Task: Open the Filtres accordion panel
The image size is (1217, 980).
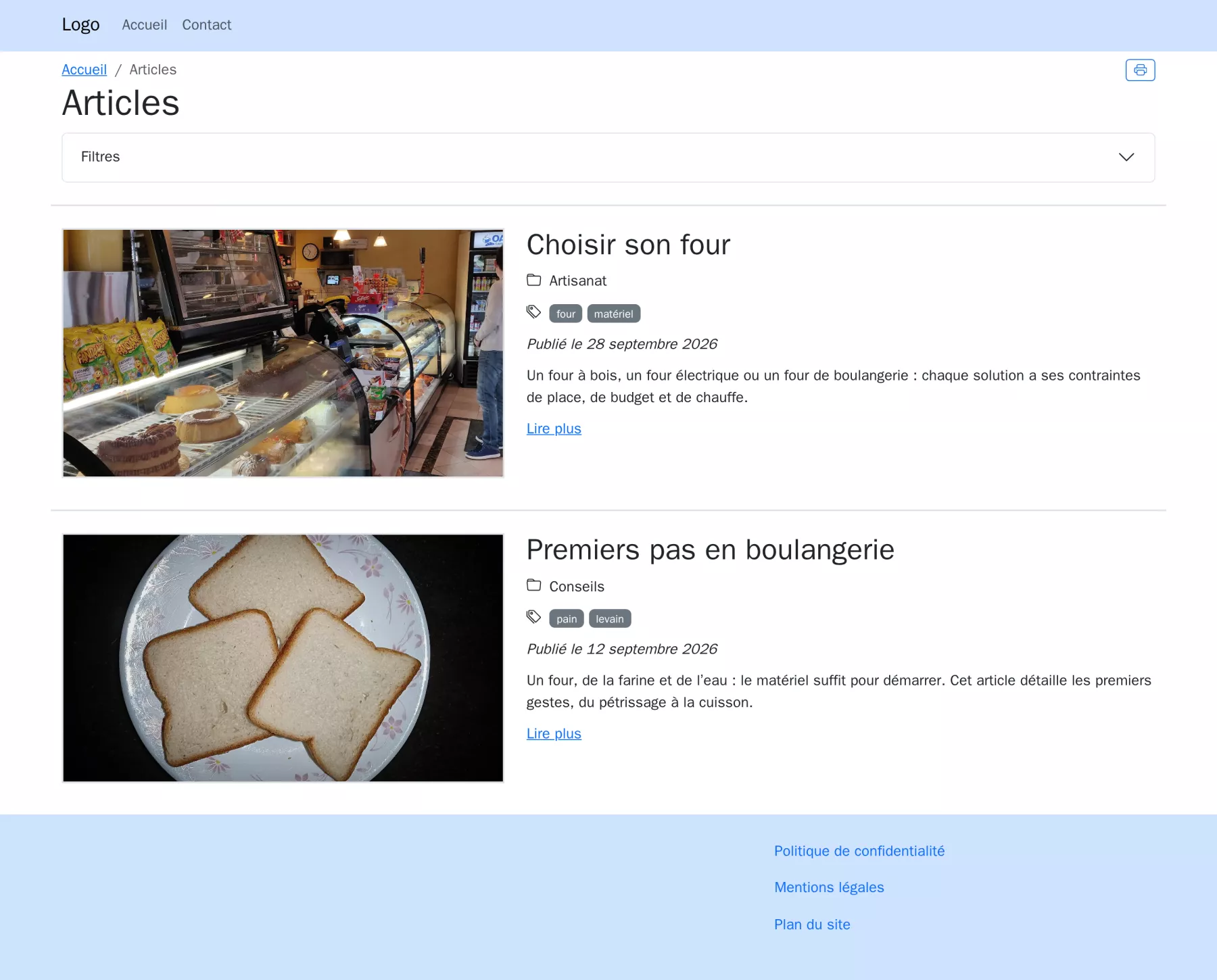Action: [x=608, y=157]
